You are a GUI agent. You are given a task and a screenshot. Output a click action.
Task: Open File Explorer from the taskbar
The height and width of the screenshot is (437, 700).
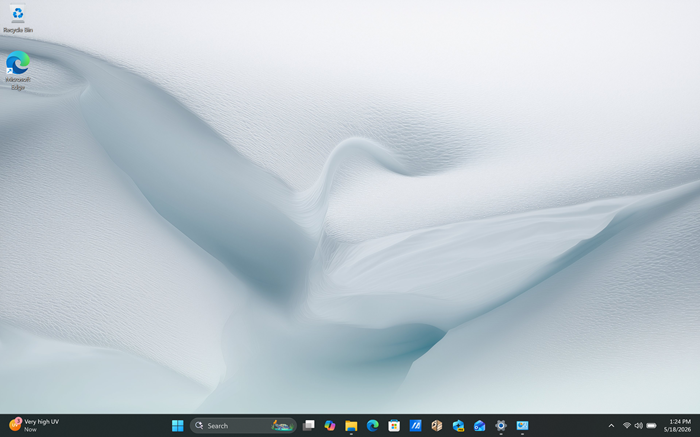click(x=351, y=425)
